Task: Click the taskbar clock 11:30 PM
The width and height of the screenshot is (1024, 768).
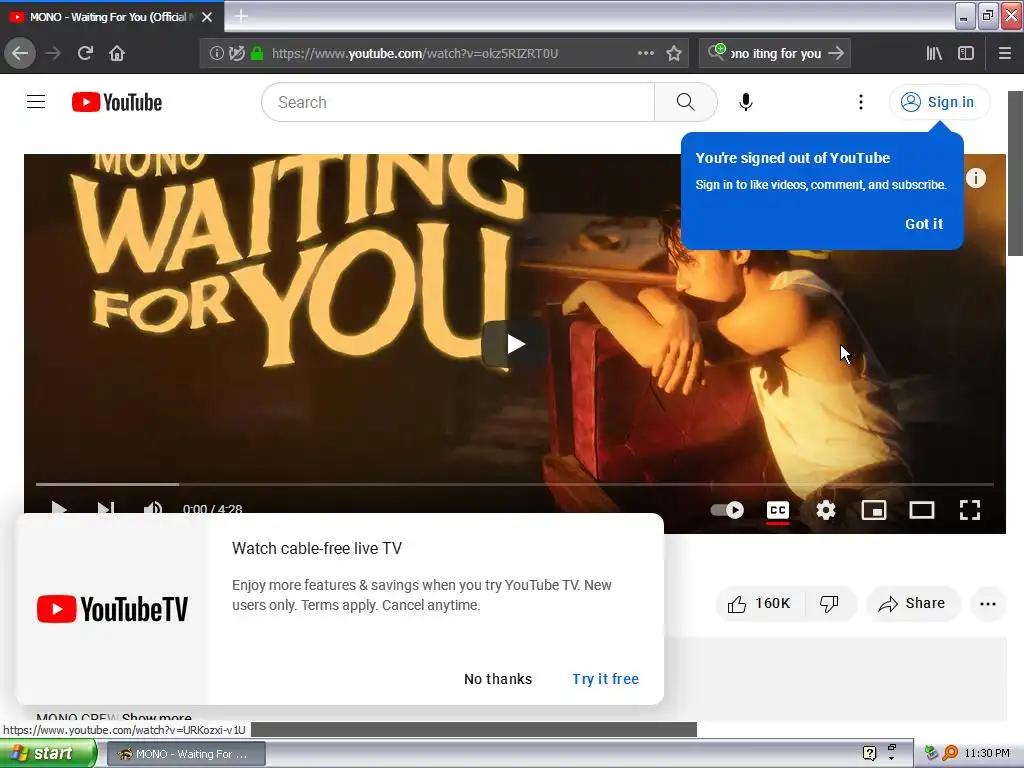Action: [987, 754]
